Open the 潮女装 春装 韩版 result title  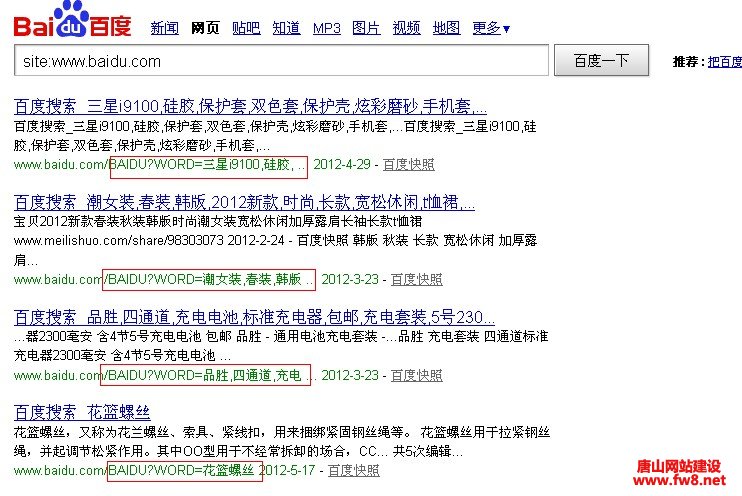(x=244, y=203)
